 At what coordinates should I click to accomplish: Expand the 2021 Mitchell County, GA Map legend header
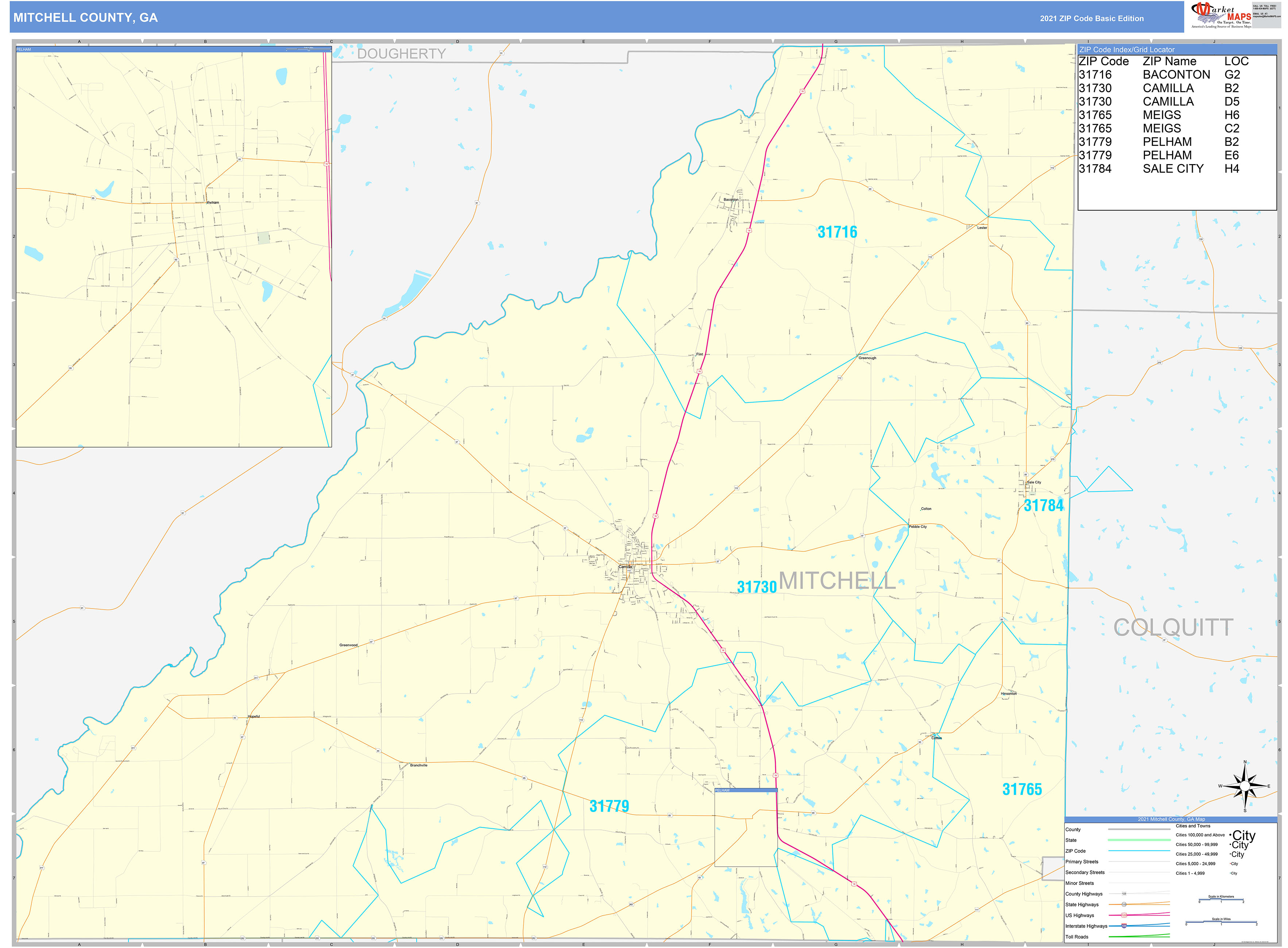(x=1172, y=819)
